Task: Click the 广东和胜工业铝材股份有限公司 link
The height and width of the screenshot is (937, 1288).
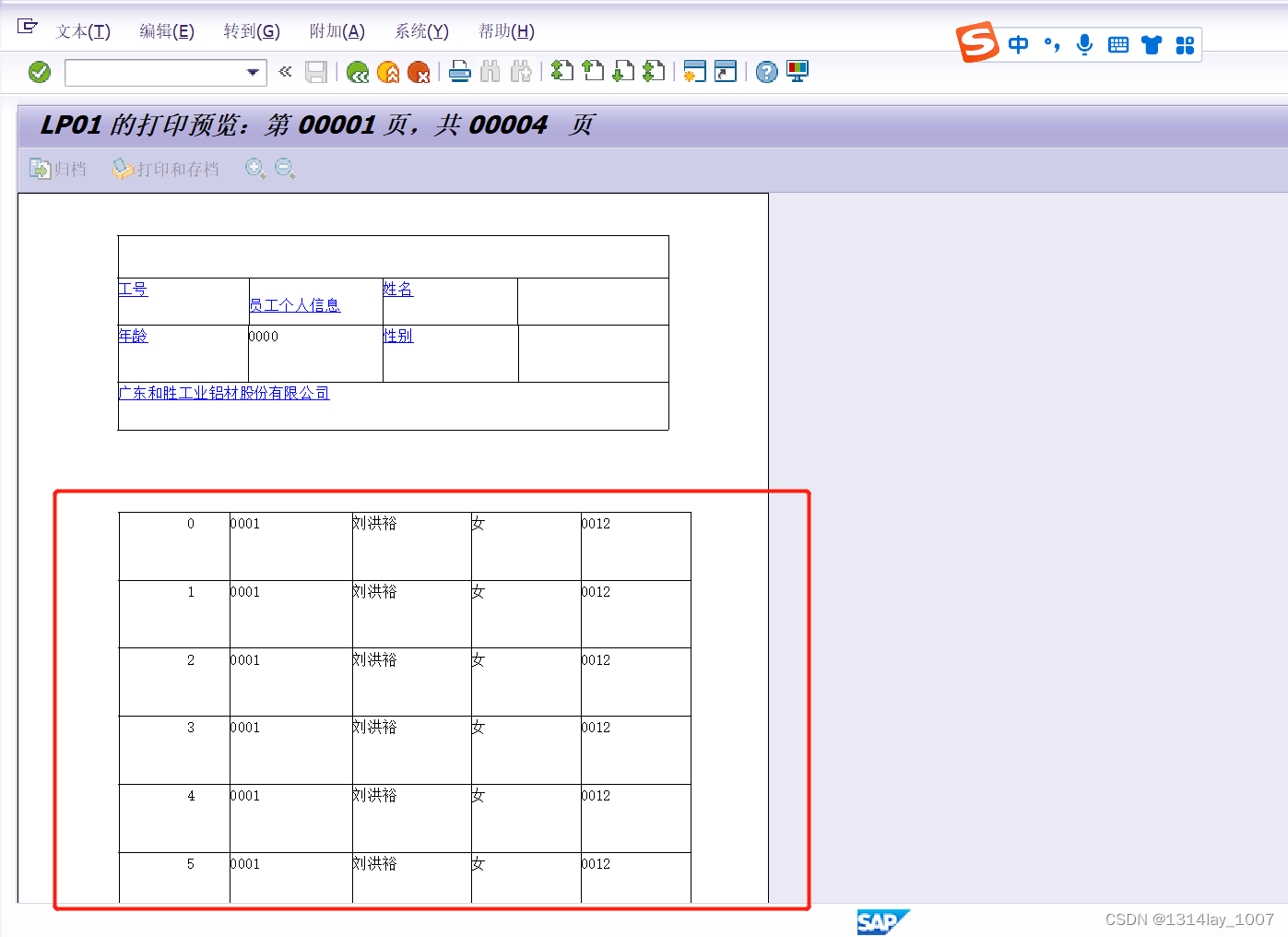Action: (224, 393)
